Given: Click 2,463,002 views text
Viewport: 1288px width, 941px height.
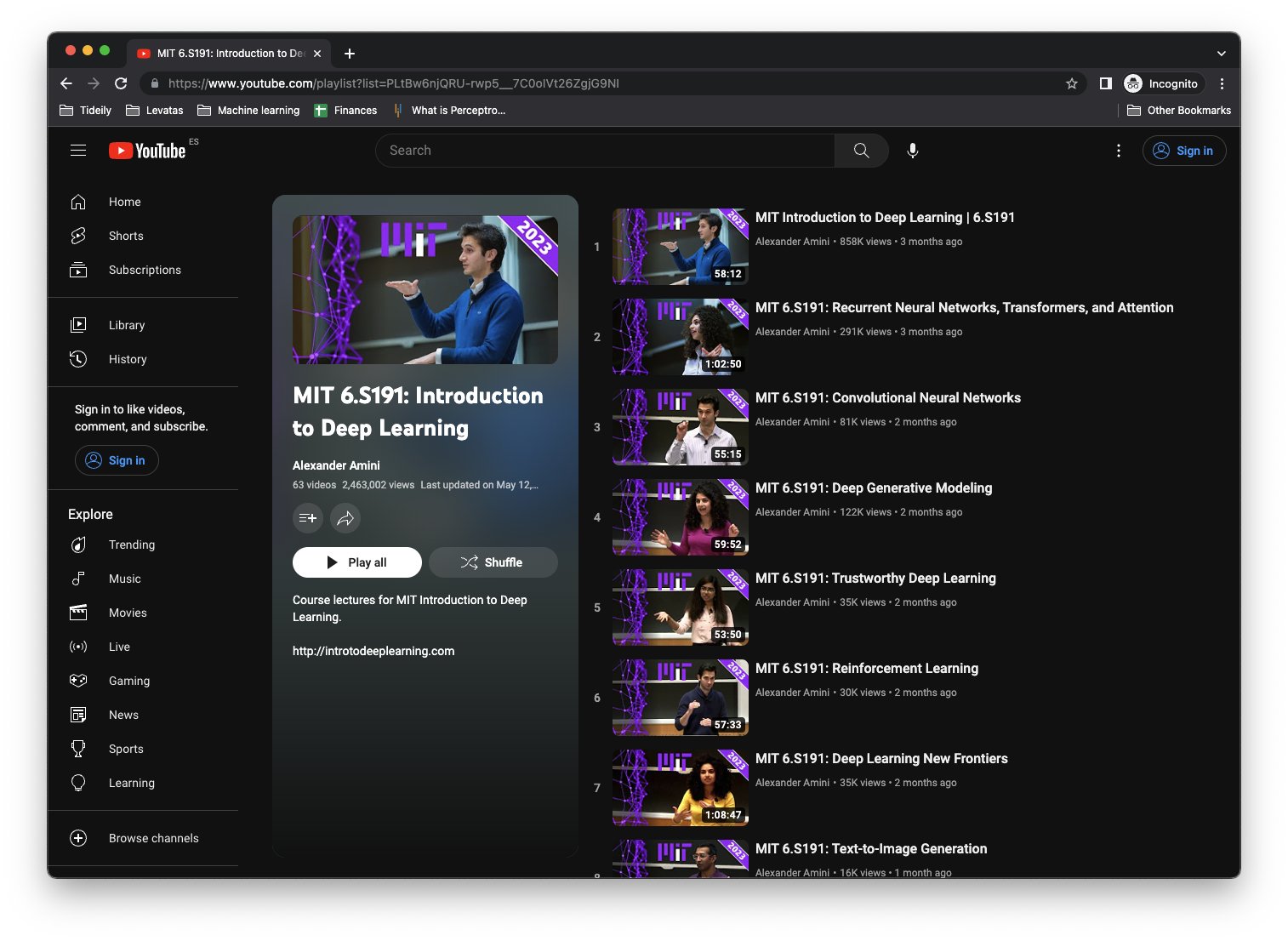Looking at the screenshot, I should coord(378,485).
